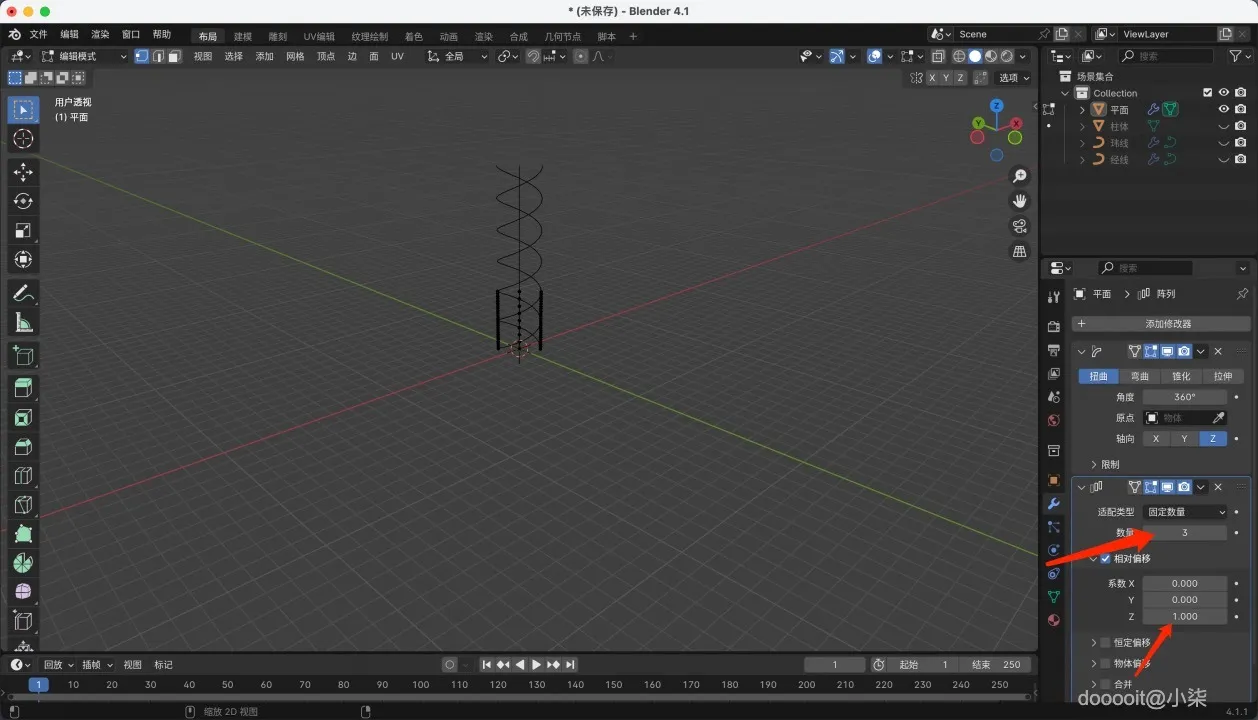Click the zoom magnifier viewport icon
This screenshot has height=720, width=1258.
click(x=1019, y=176)
